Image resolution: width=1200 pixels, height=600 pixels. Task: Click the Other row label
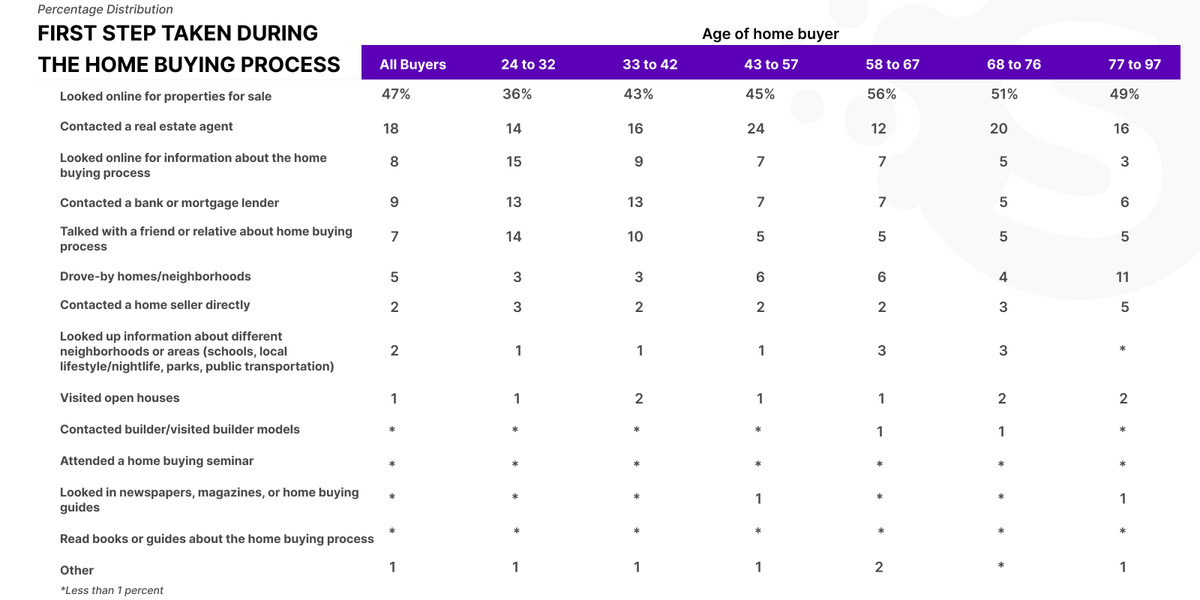77,570
